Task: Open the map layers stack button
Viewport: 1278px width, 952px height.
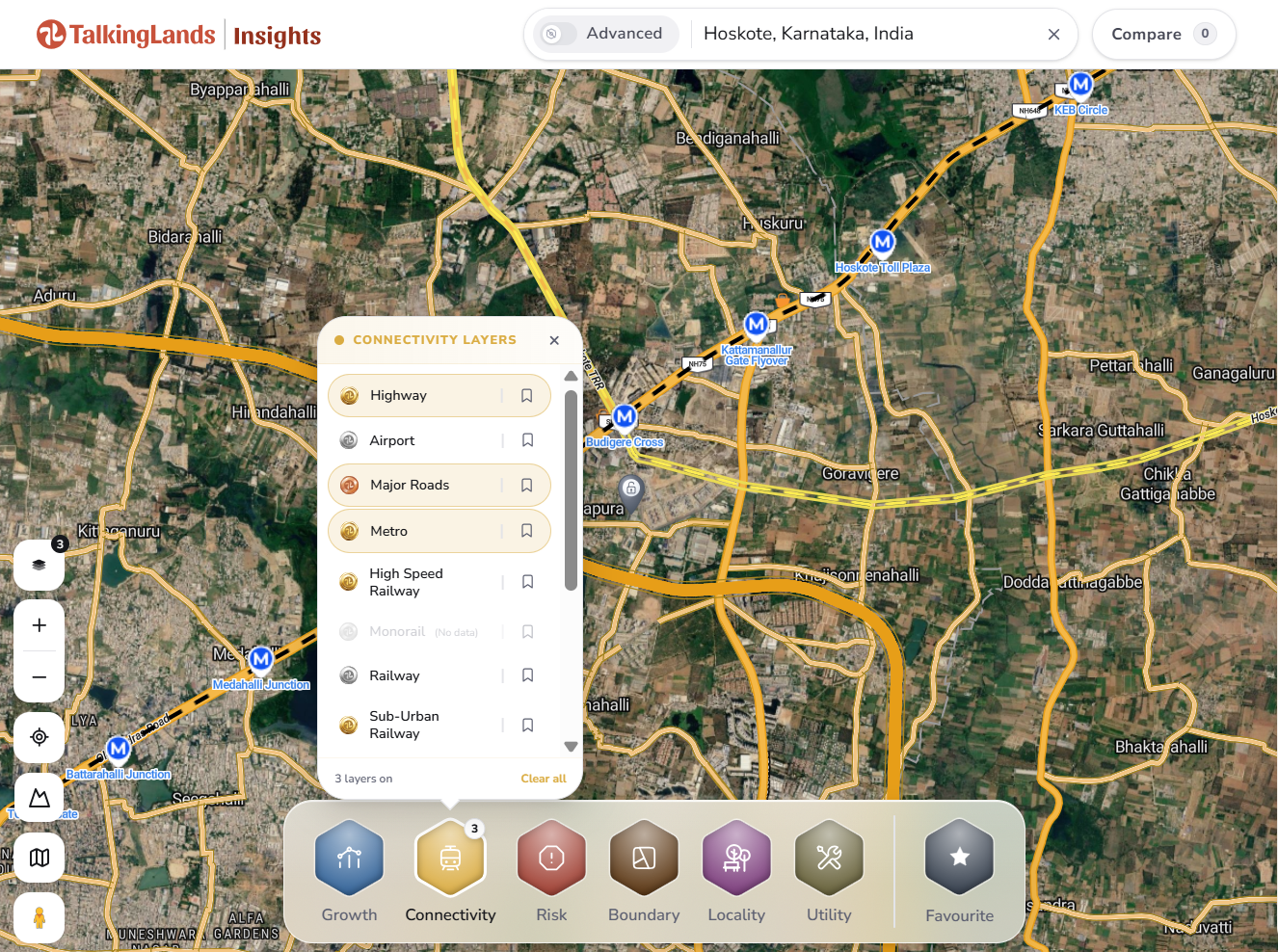Action: click(x=39, y=565)
